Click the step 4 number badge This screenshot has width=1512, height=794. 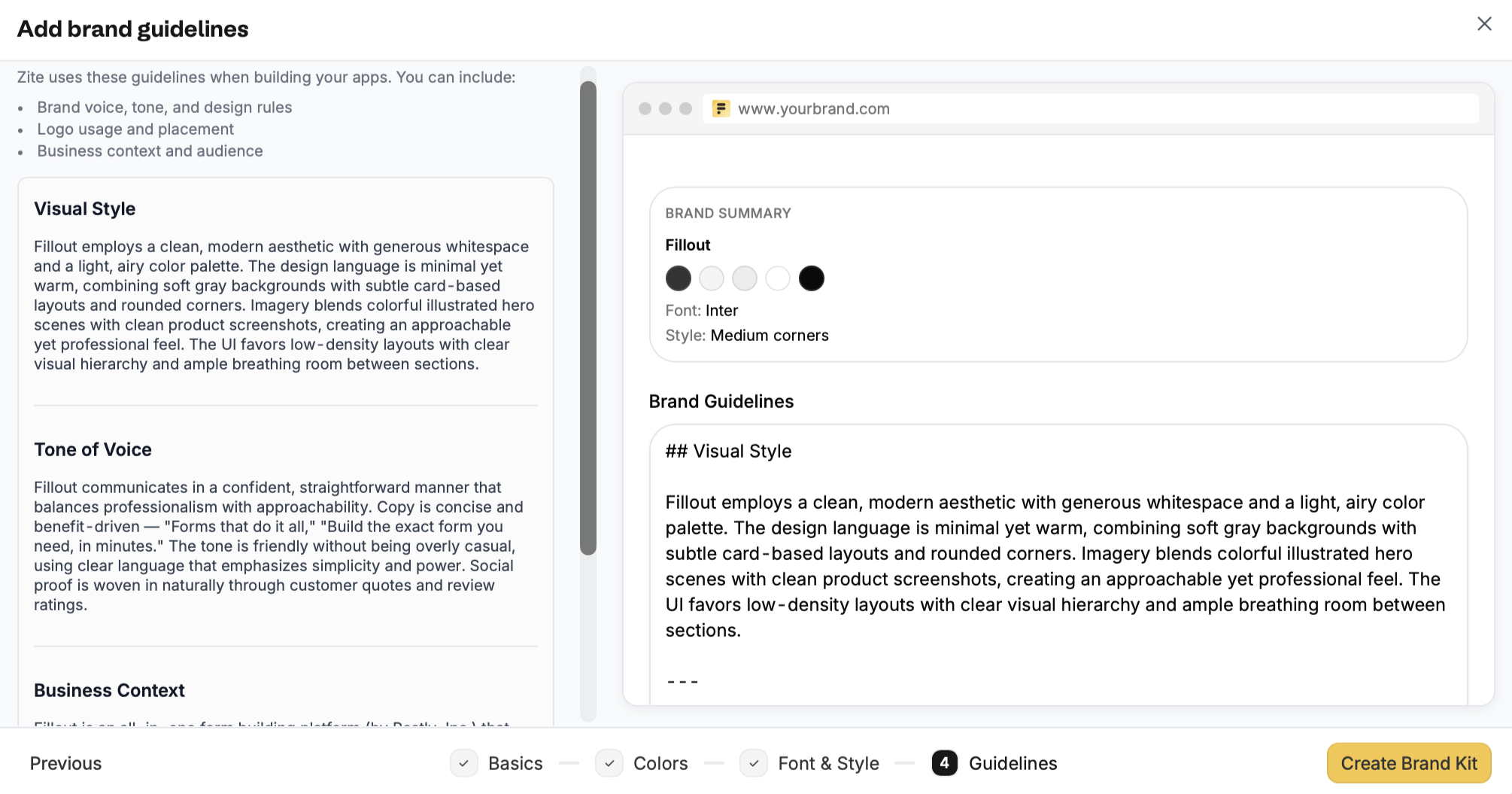tap(945, 763)
